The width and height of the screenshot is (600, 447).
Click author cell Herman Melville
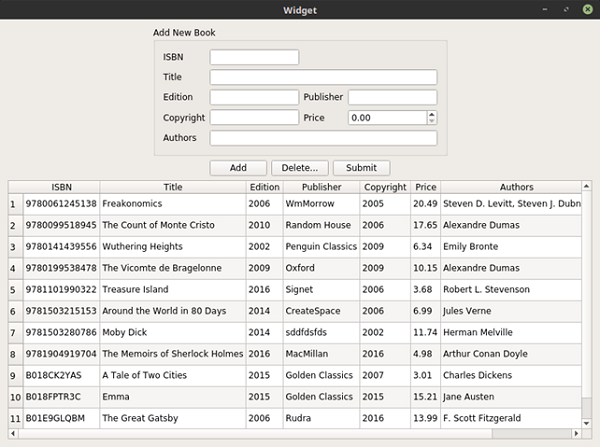pos(511,333)
